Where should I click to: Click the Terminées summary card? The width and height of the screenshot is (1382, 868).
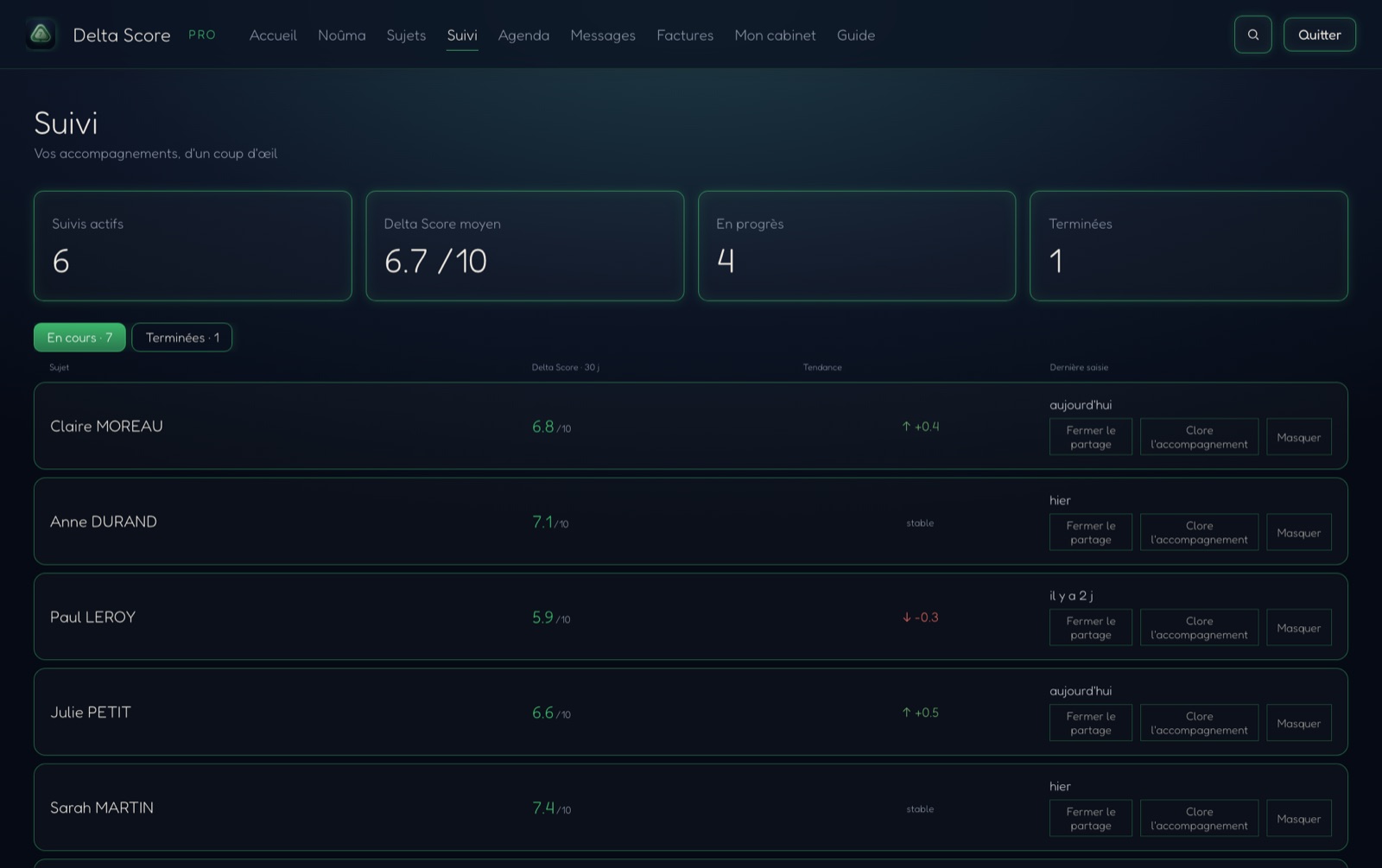pos(1189,246)
